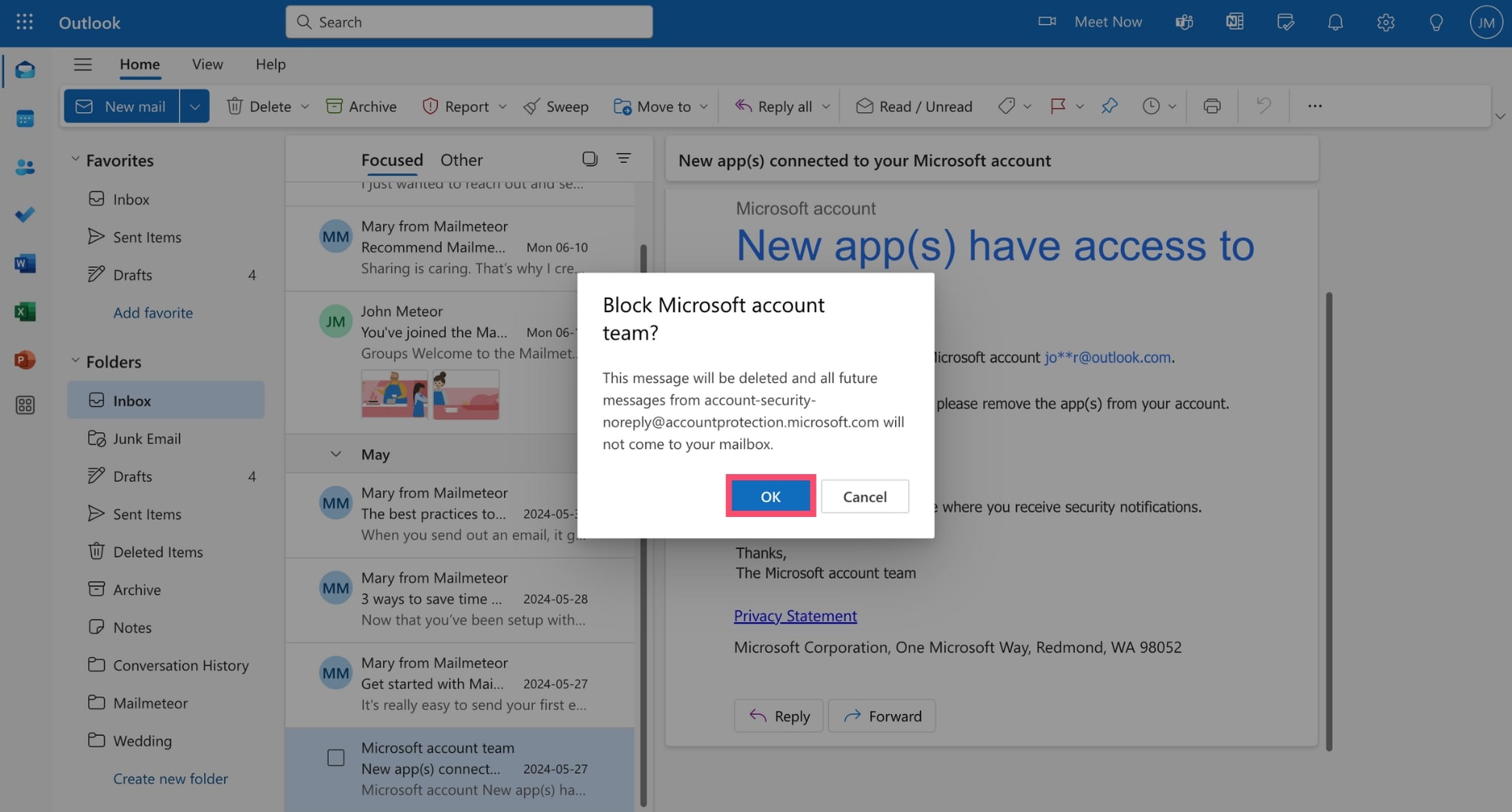Click New mail button
Viewport: 1512px width, 812px height.
tap(122, 106)
